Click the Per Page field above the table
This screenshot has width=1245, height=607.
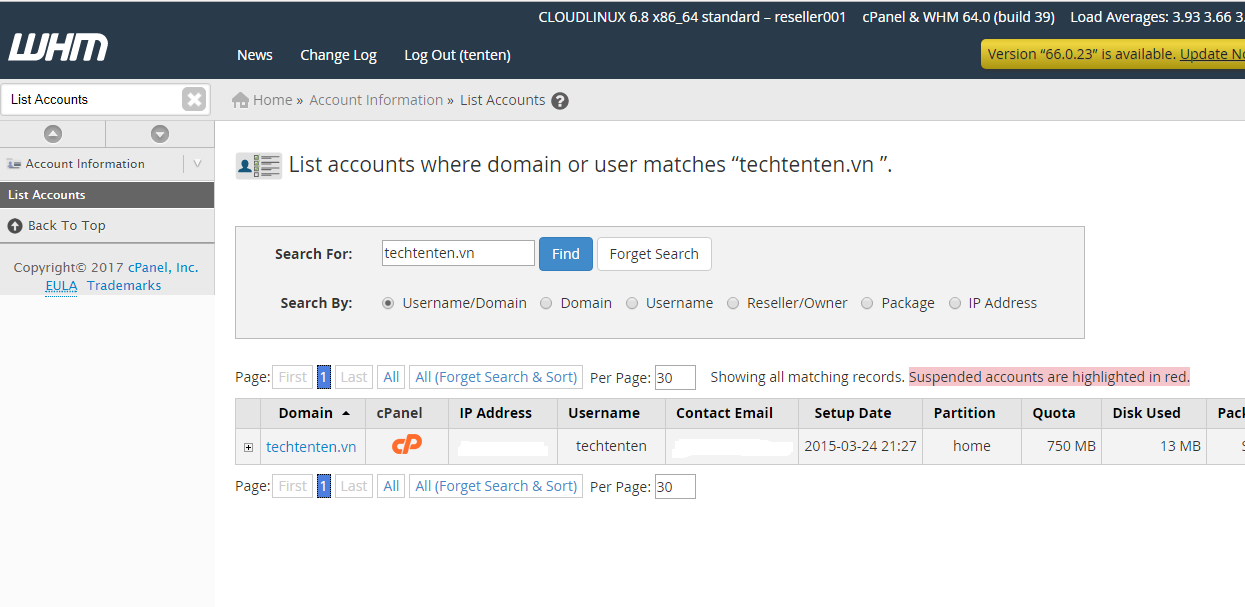coord(675,377)
